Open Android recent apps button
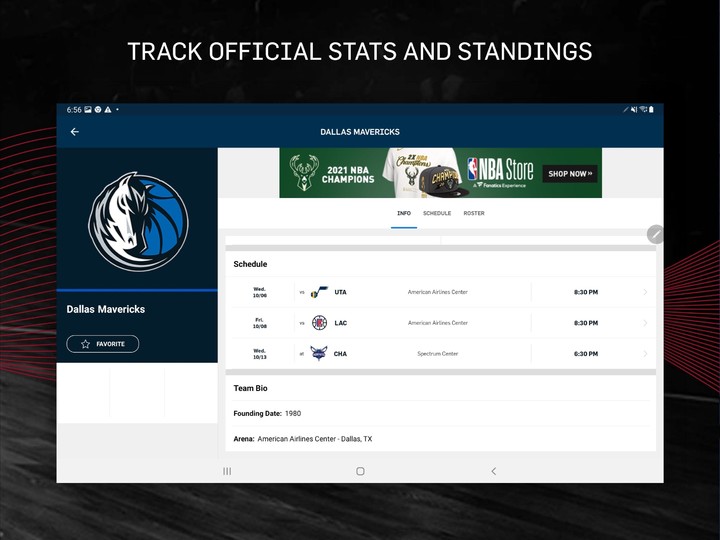Image resolution: width=720 pixels, height=540 pixels. 227,471
